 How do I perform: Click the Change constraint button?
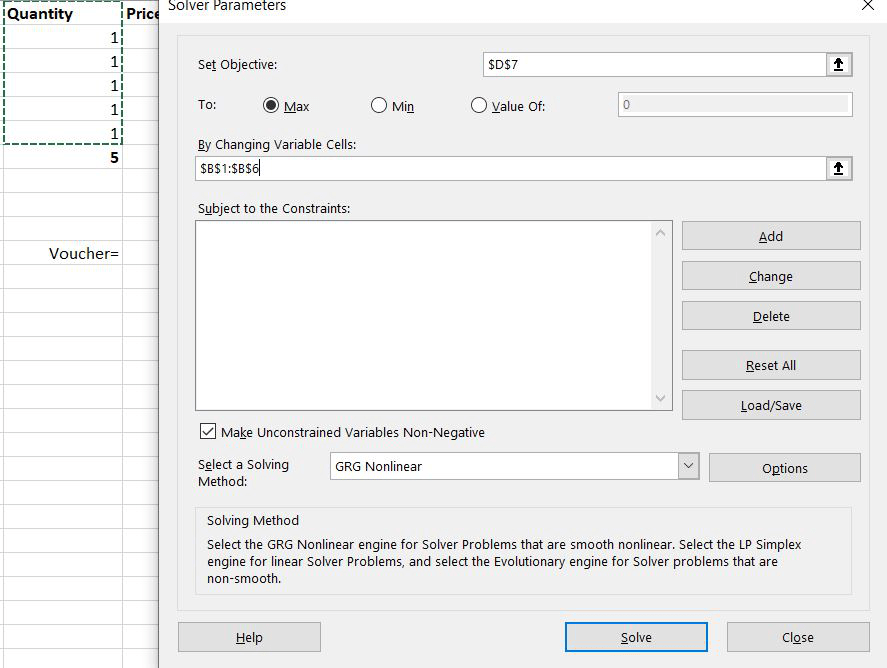pos(770,275)
